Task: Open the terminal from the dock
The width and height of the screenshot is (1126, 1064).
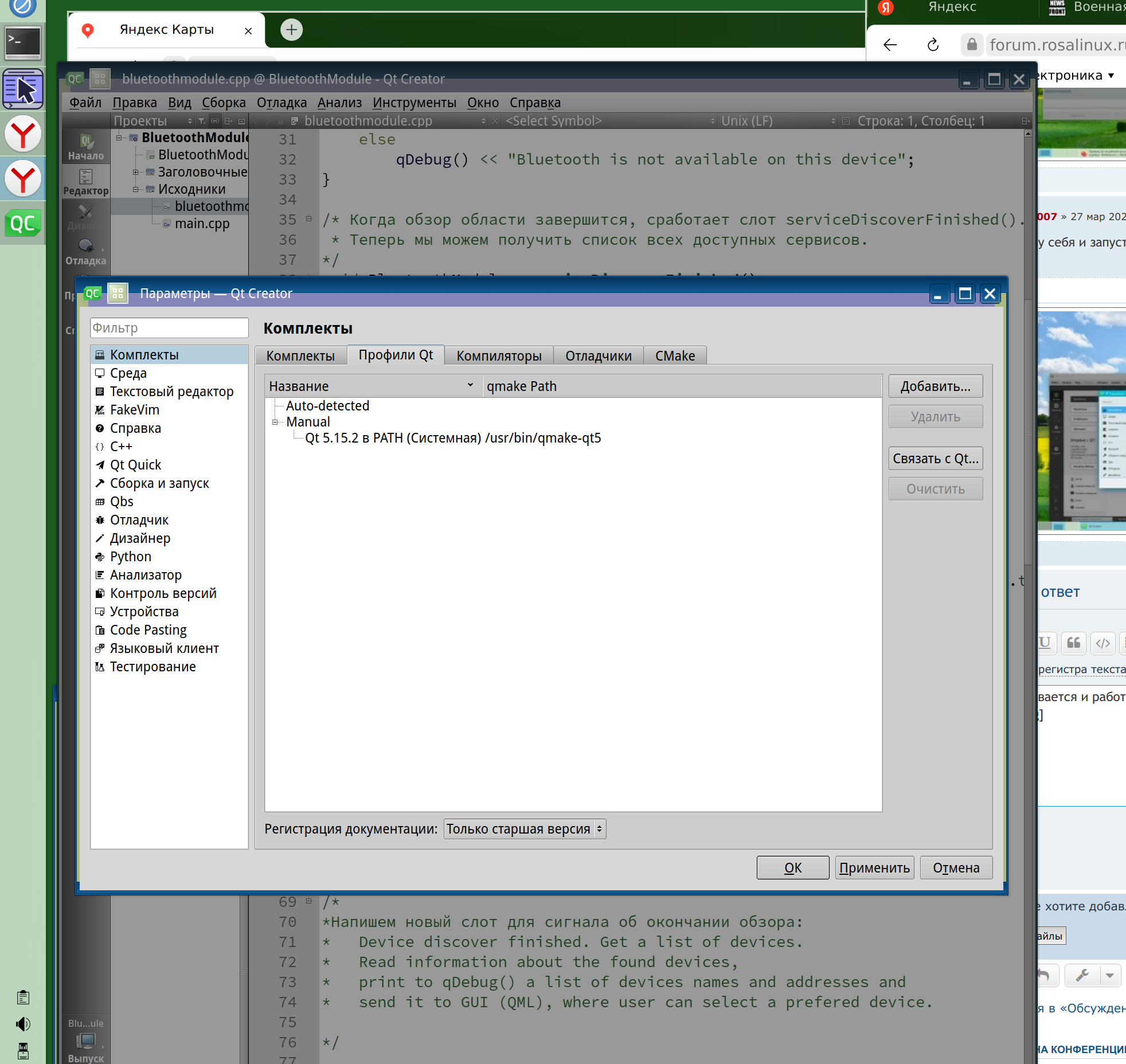Action: (x=22, y=41)
